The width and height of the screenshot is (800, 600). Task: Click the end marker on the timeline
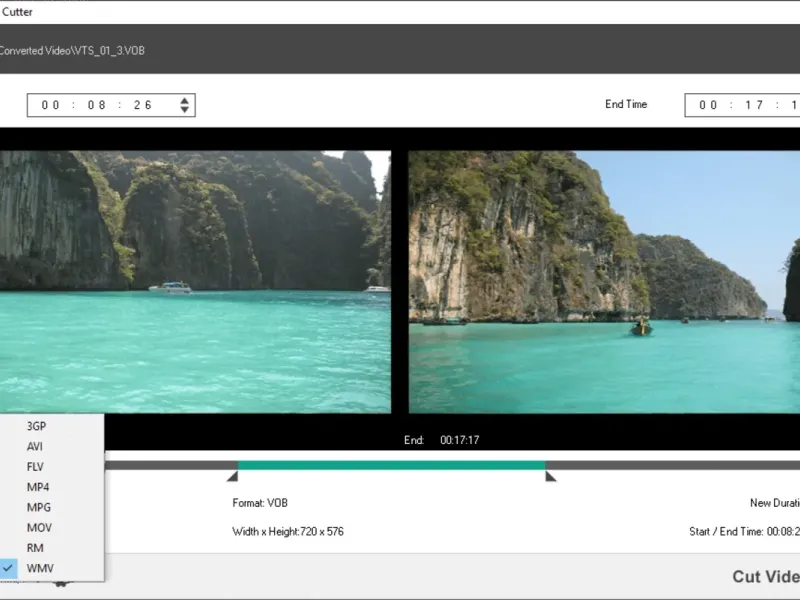coord(551,477)
